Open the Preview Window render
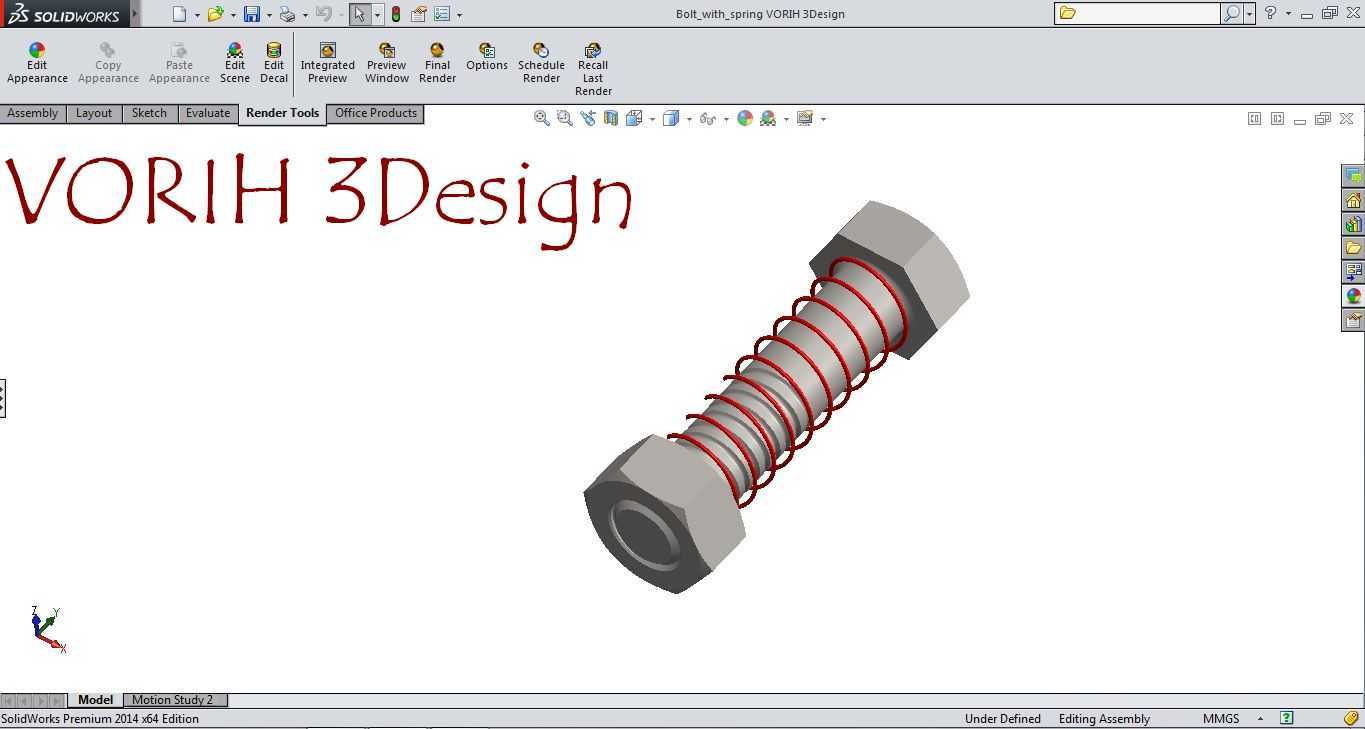The image size is (1365, 729). tap(386, 63)
